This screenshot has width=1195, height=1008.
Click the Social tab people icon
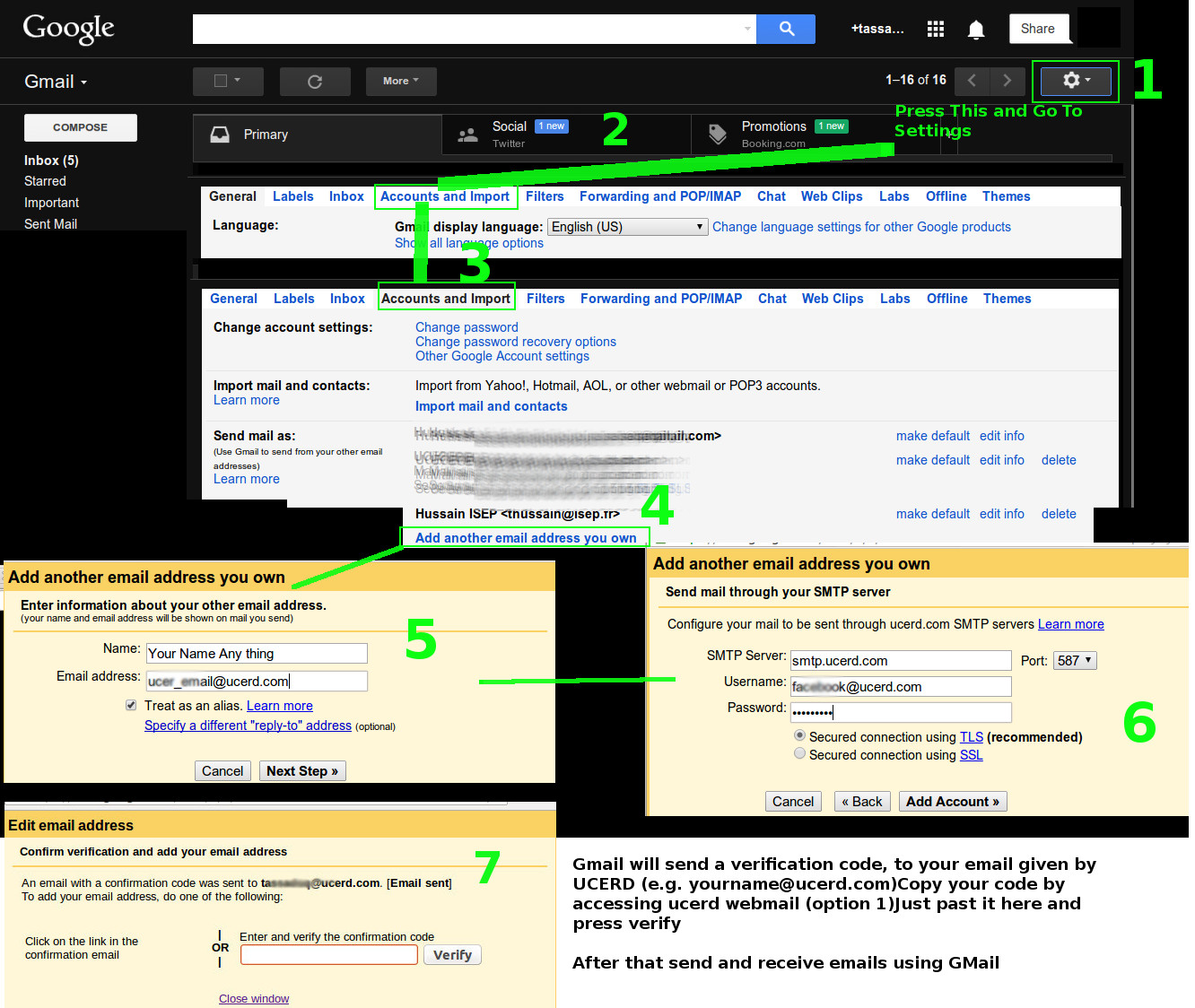pos(467,135)
